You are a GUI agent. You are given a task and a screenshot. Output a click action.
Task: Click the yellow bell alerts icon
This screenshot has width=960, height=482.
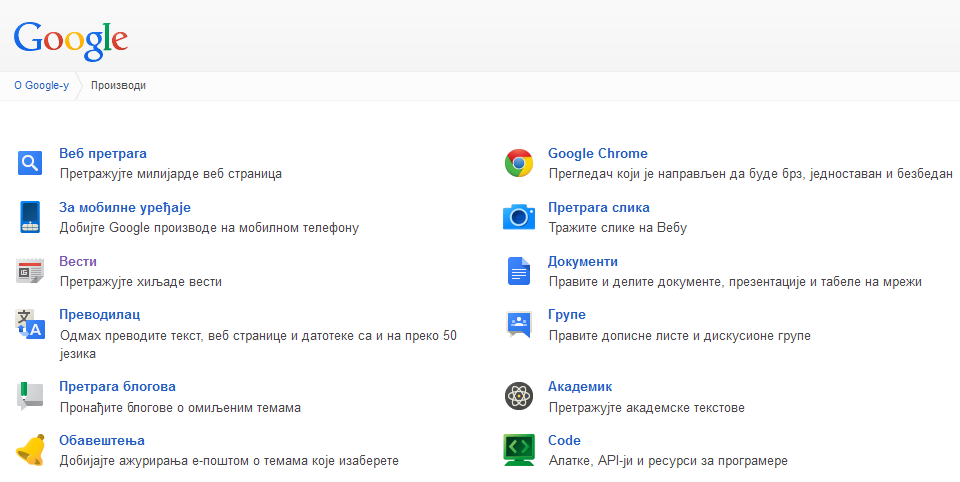pos(30,450)
